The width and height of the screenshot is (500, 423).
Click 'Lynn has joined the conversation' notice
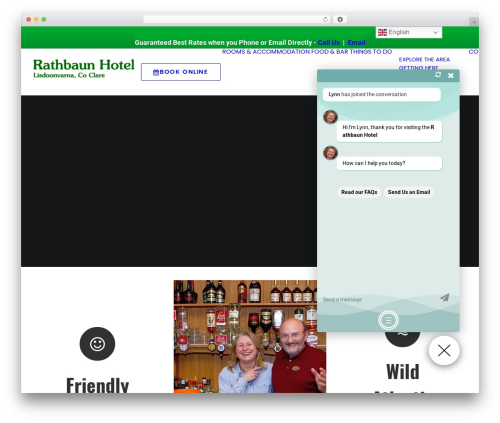click(x=382, y=94)
